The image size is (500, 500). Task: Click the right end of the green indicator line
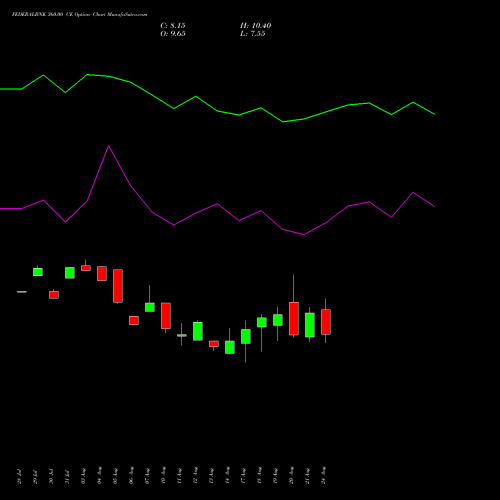[x=434, y=114]
